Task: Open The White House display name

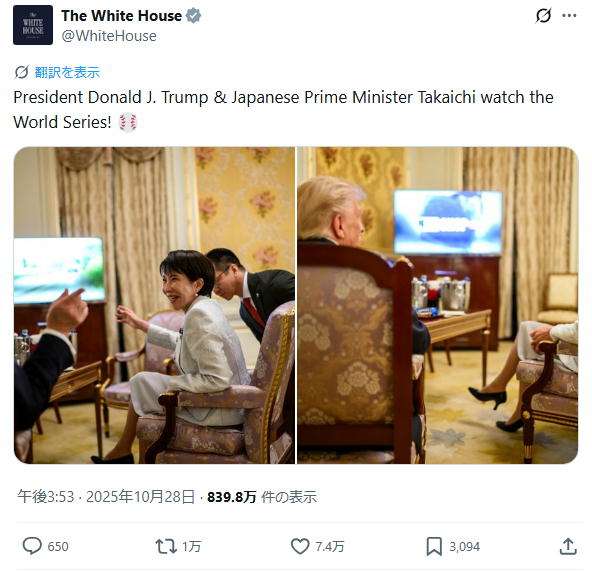Action: pos(122,16)
